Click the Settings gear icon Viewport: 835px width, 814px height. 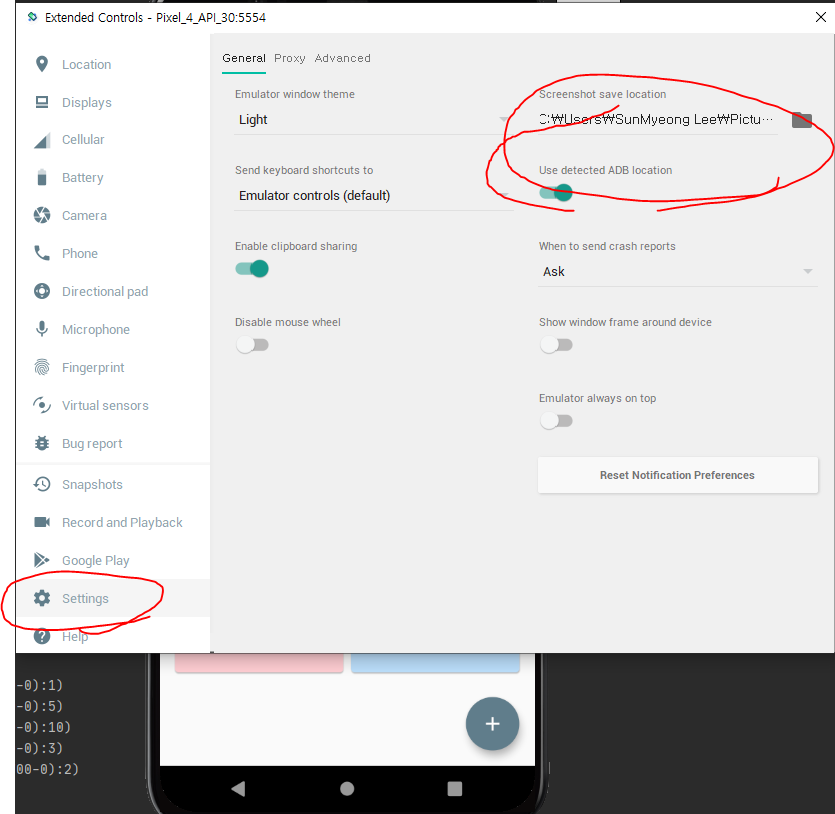coord(42,598)
